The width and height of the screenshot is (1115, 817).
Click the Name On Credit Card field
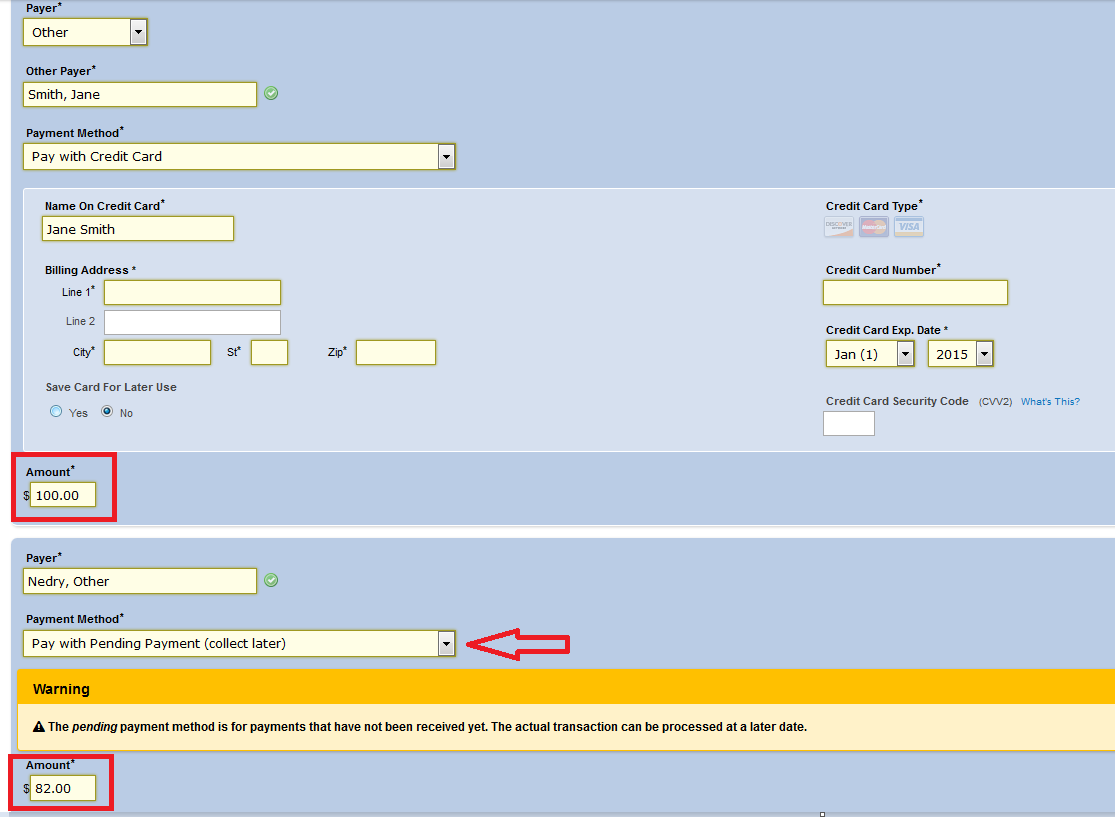pyautogui.click(x=138, y=229)
